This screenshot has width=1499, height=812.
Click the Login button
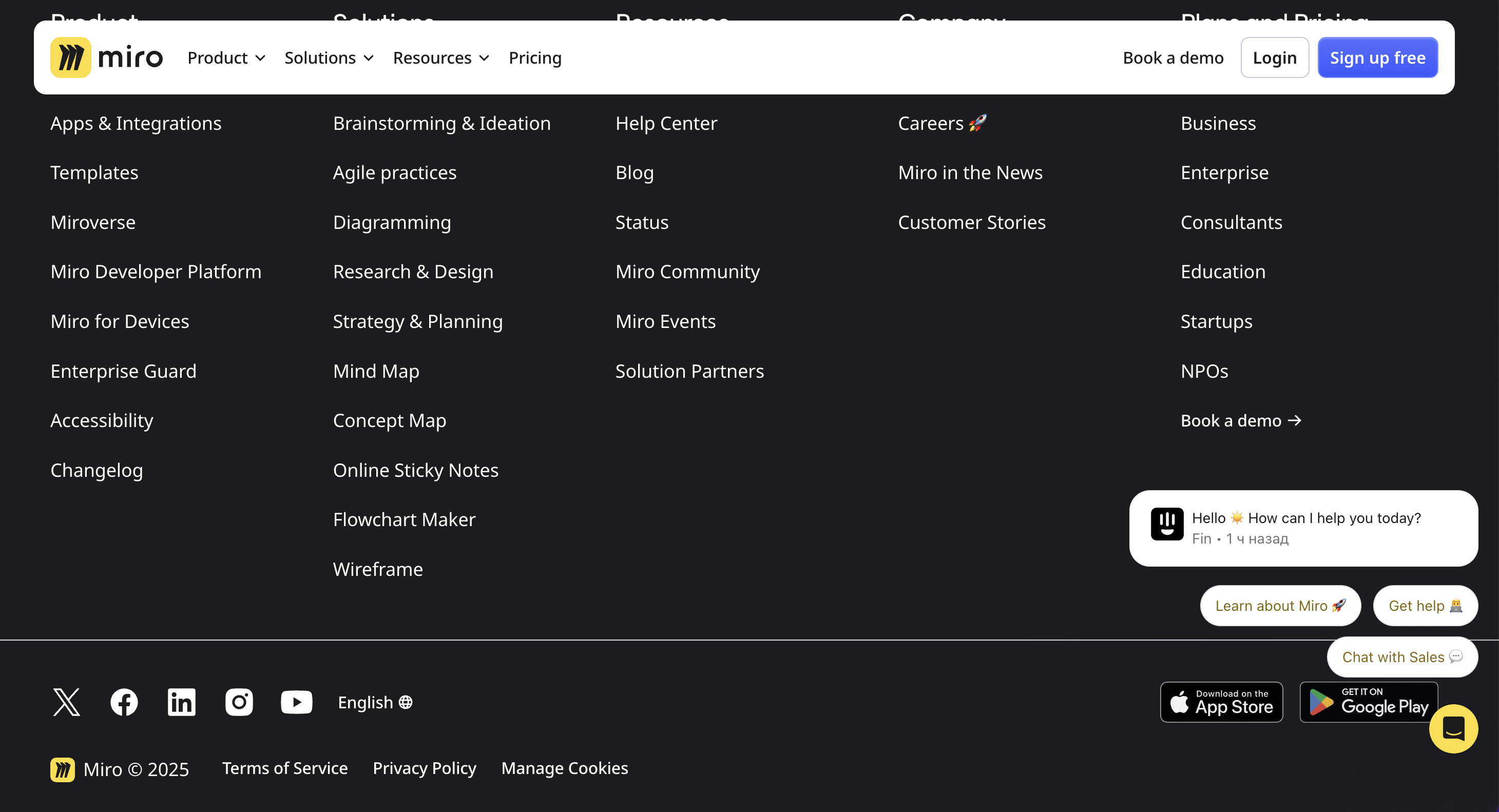click(1274, 57)
